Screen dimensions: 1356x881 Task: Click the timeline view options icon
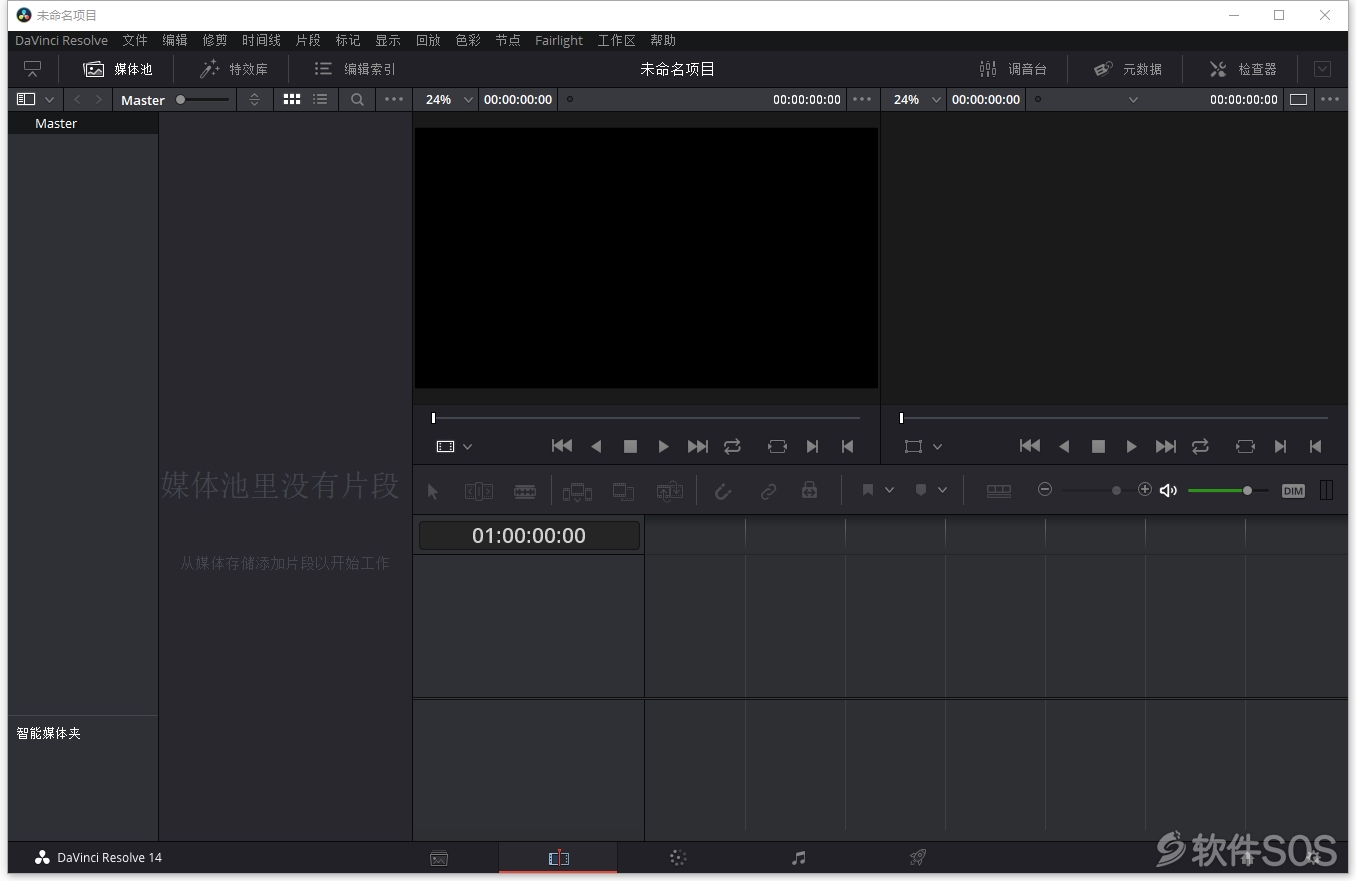tap(999, 491)
